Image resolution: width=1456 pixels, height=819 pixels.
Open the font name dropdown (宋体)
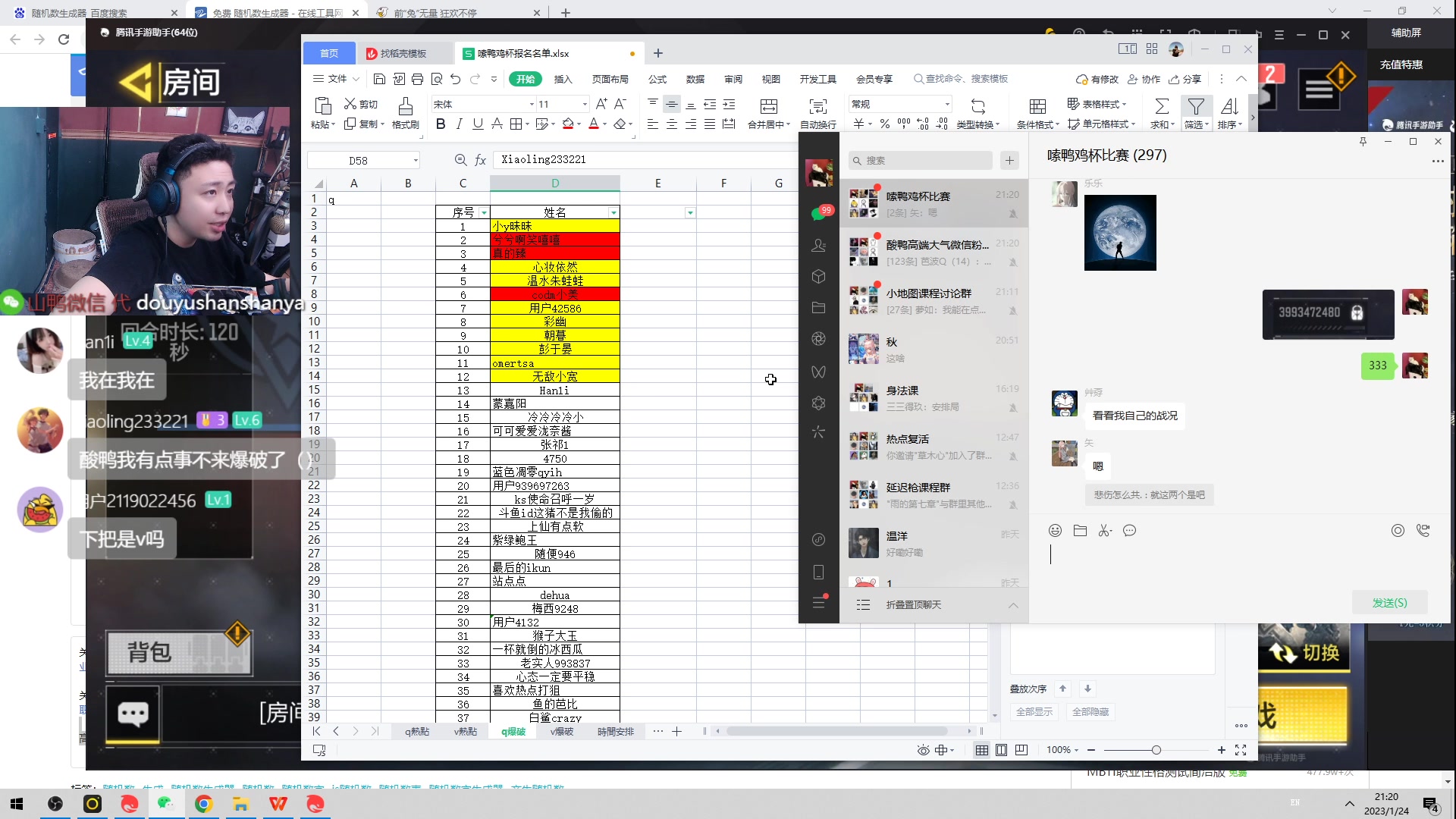coord(532,104)
